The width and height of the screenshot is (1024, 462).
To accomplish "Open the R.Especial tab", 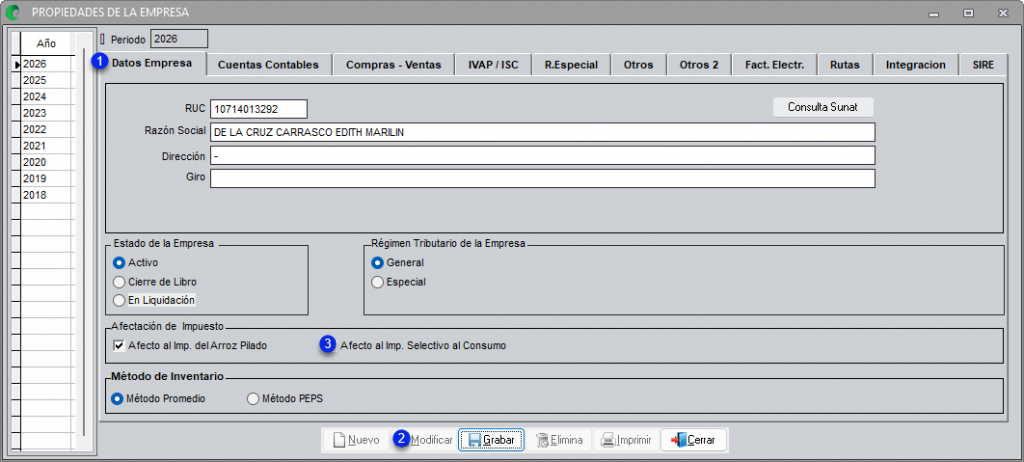I will click(571, 65).
